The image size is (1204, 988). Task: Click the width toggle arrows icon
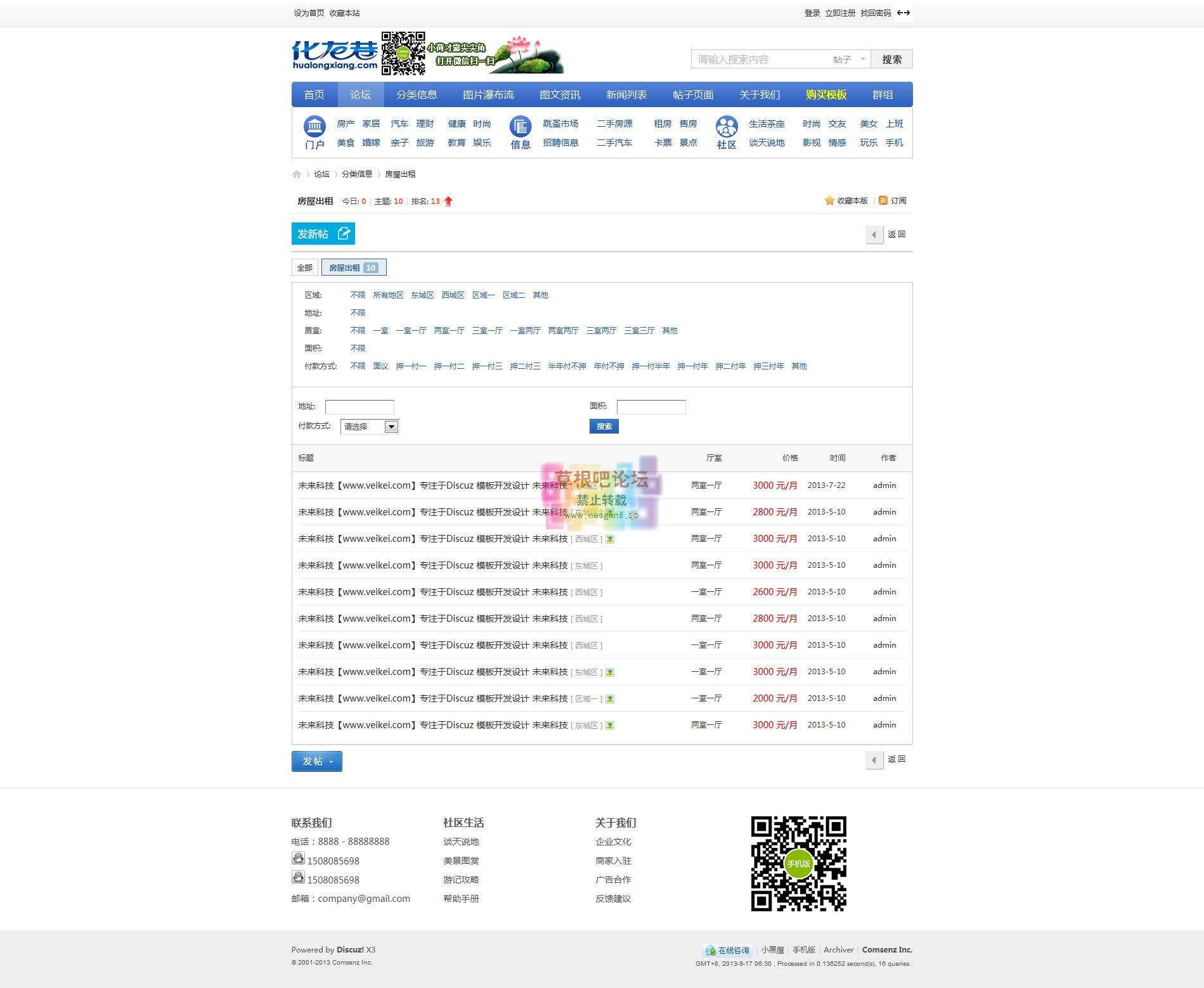click(903, 13)
